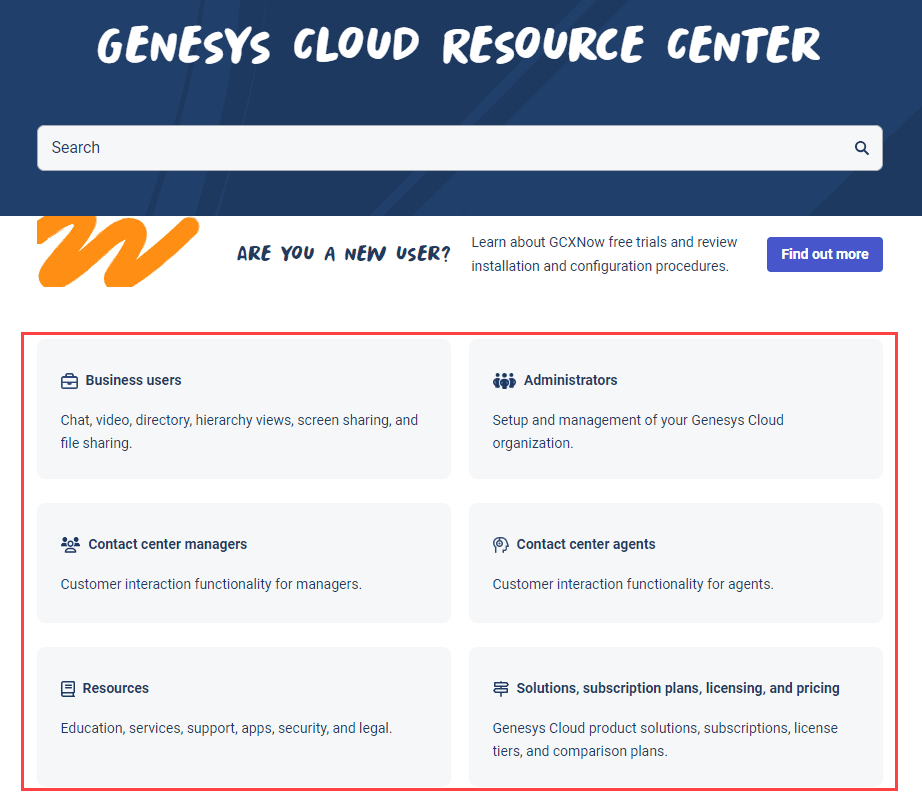Viewport: 922px width, 800px height.
Task: Select the group icon next to Administrators
Action: tap(505, 380)
